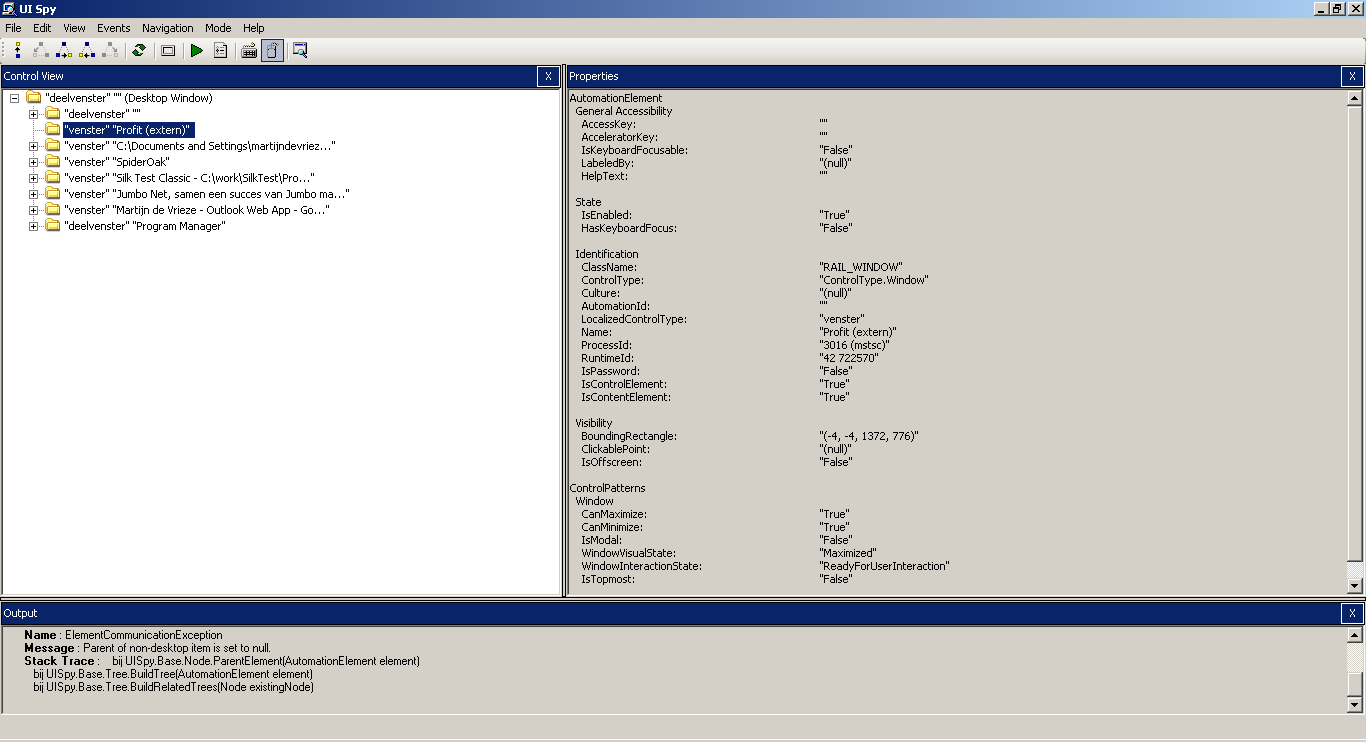This screenshot has height=742, width=1366.
Task: Click the previous sibling navigation icon
Action: [x=87, y=50]
